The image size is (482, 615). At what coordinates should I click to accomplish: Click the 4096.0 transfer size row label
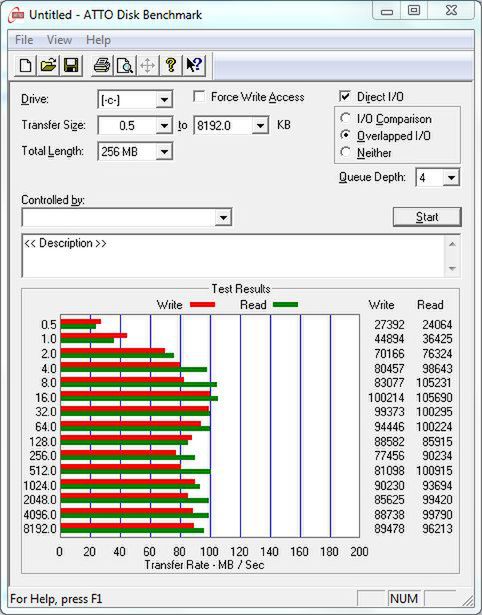coord(40,514)
